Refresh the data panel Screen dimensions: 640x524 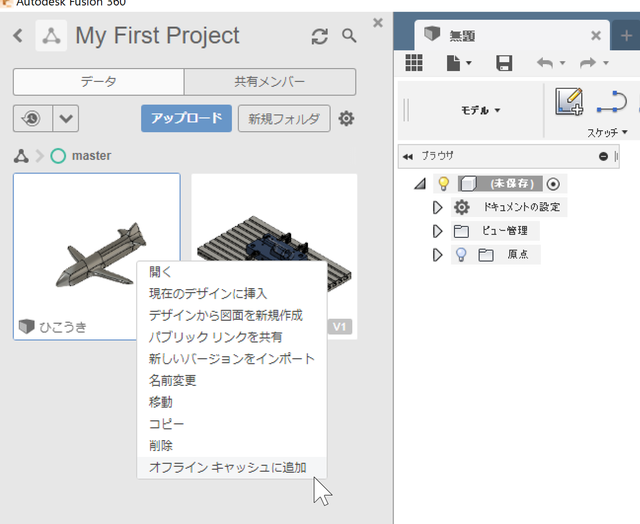point(320,36)
